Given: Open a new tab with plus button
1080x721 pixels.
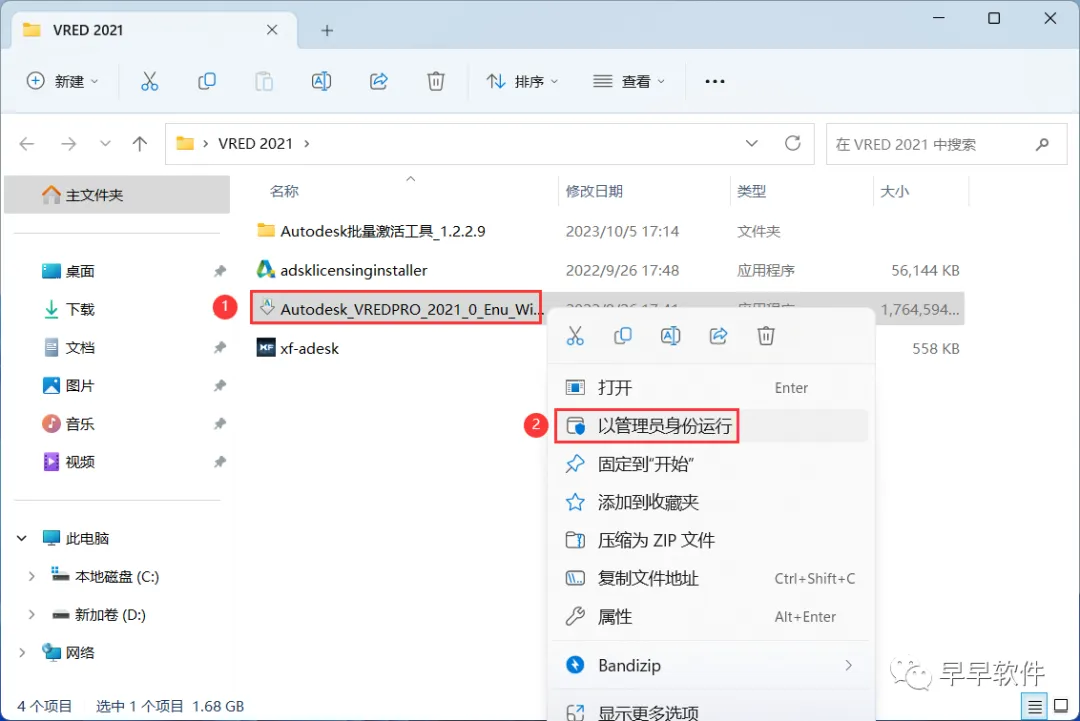Looking at the screenshot, I should click(x=327, y=30).
